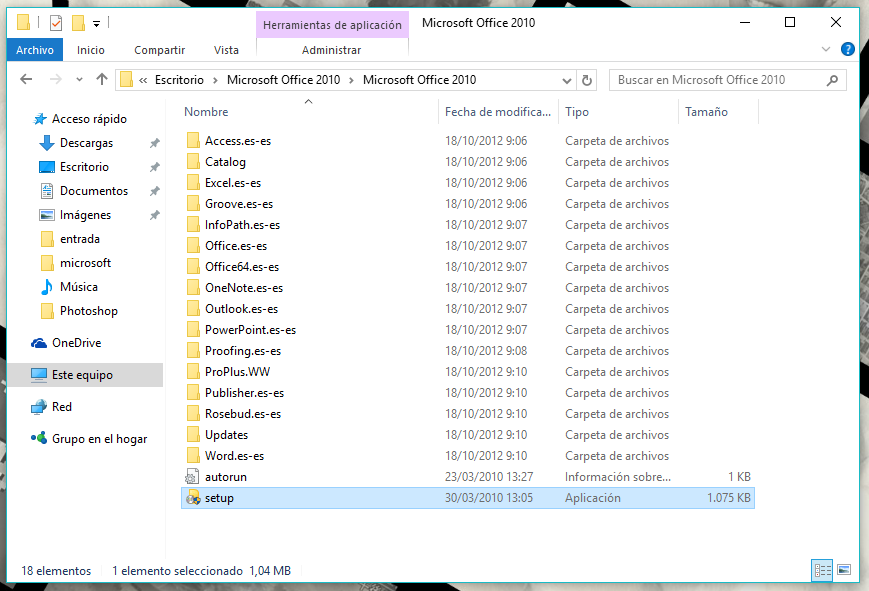Collapse the ribbon with the chevron
This screenshot has width=869, height=591.
826,49
